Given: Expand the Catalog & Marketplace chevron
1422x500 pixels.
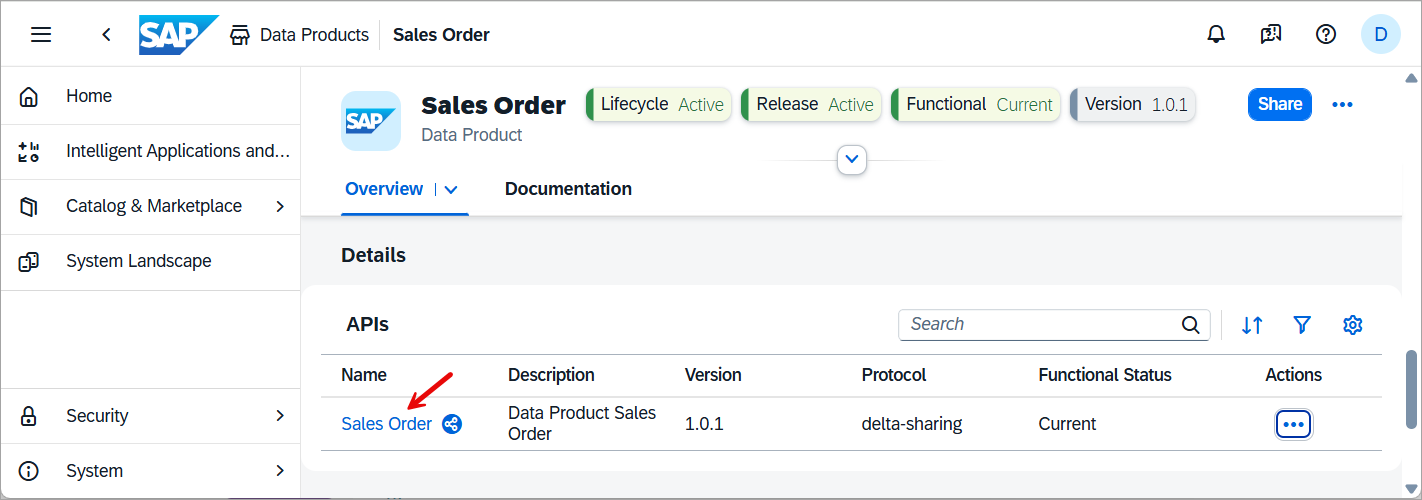Looking at the screenshot, I should (x=280, y=206).
